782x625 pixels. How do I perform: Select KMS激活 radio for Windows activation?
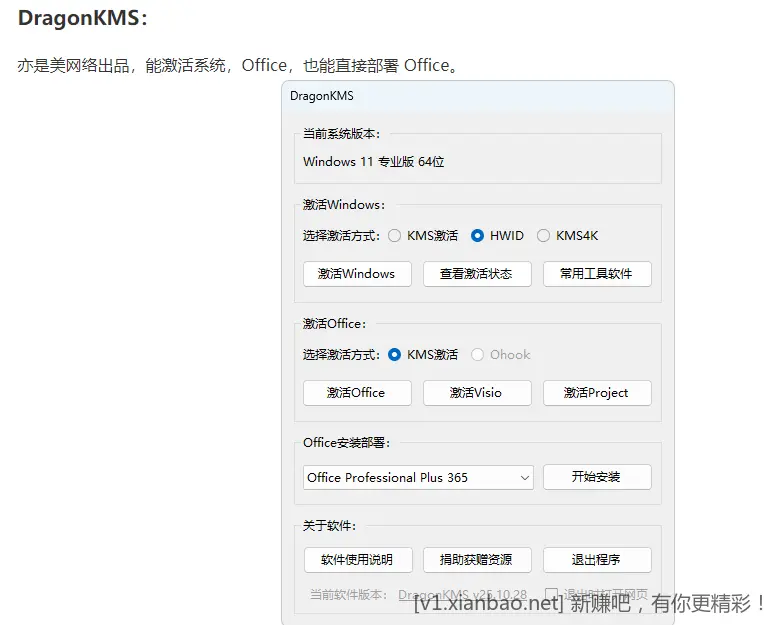click(395, 236)
